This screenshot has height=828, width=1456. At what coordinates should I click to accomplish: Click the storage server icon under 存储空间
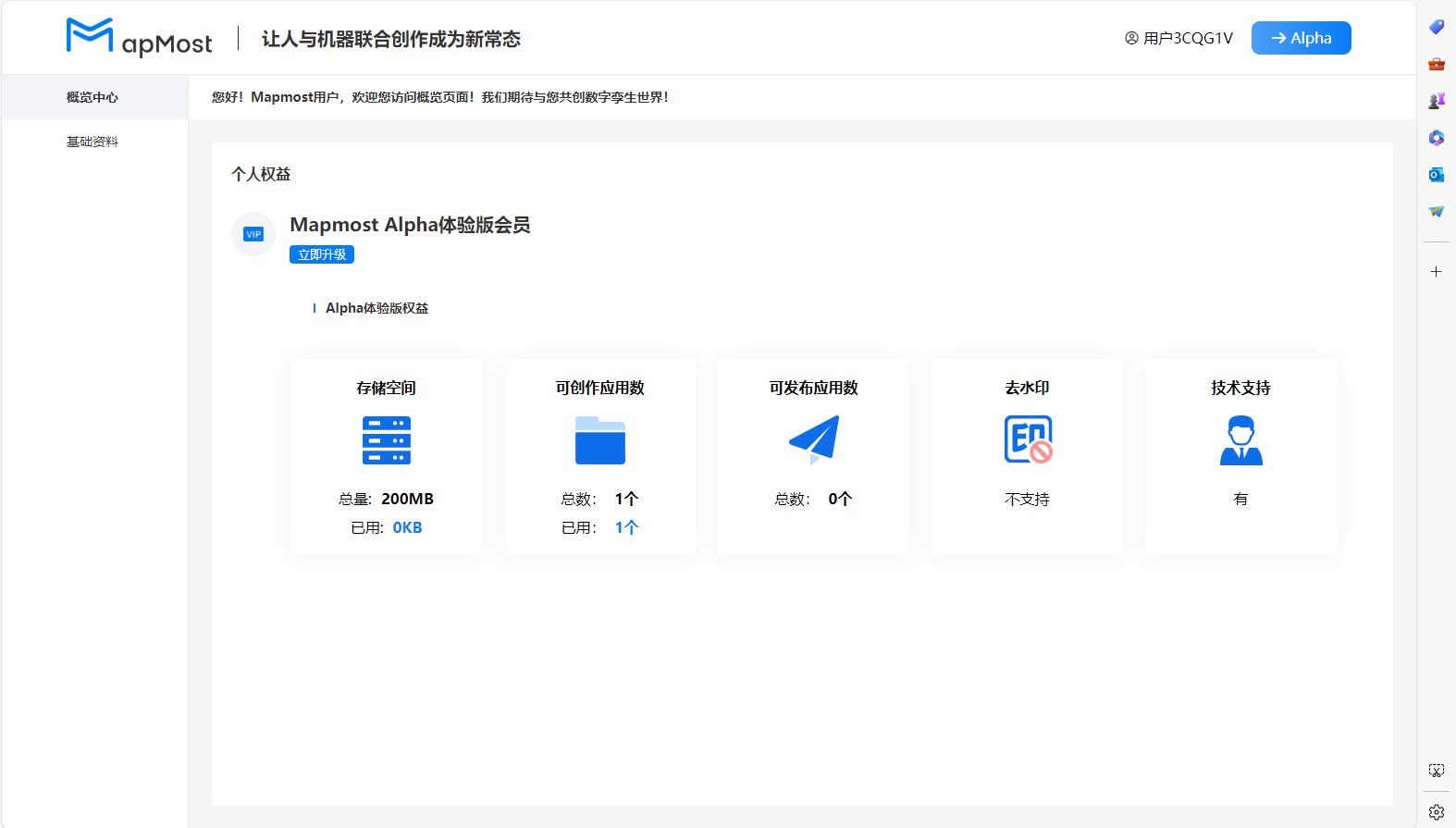pyautogui.click(x=387, y=440)
